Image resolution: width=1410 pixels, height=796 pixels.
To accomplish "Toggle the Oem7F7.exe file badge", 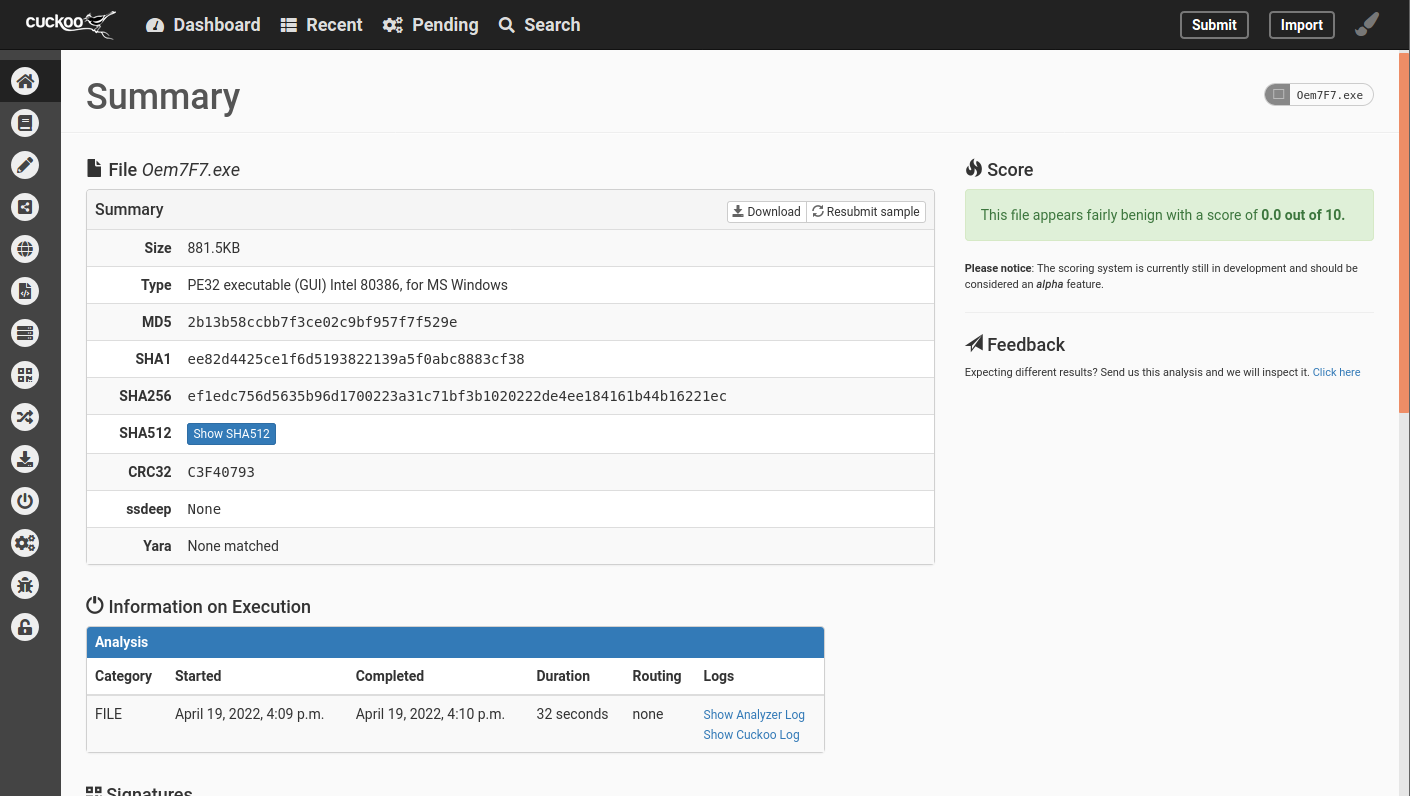I will pyautogui.click(x=1318, y=95).
